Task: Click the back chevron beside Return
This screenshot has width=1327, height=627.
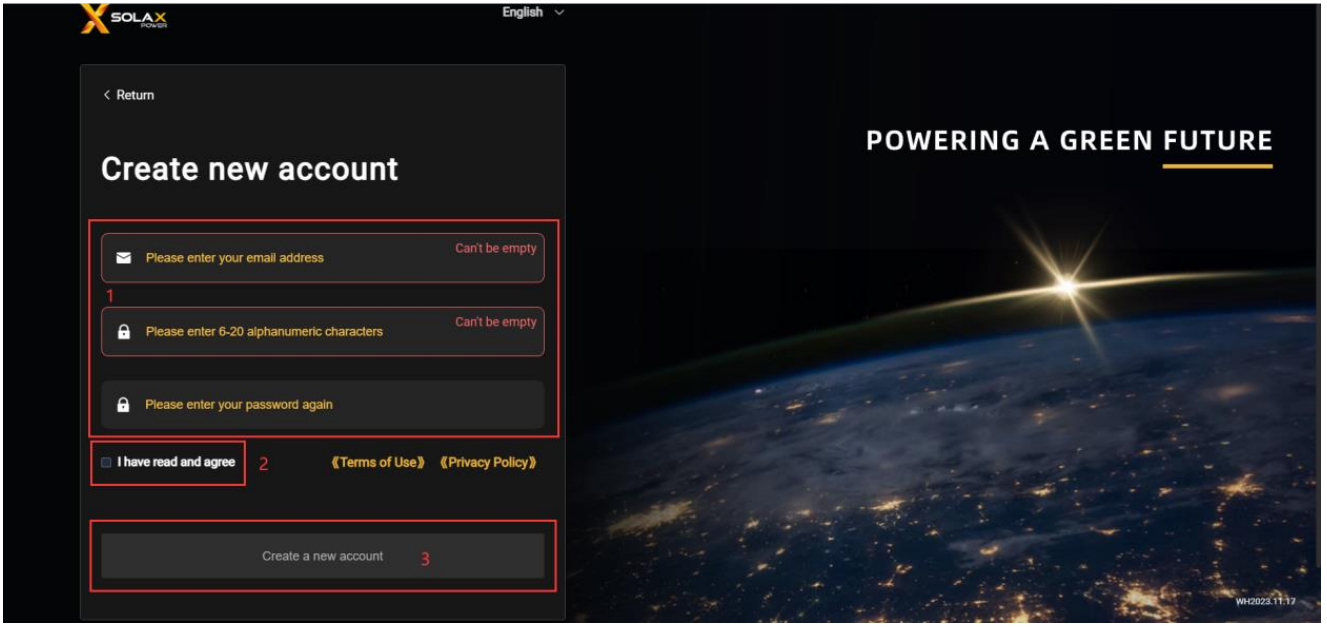Action: pos(106,95)
